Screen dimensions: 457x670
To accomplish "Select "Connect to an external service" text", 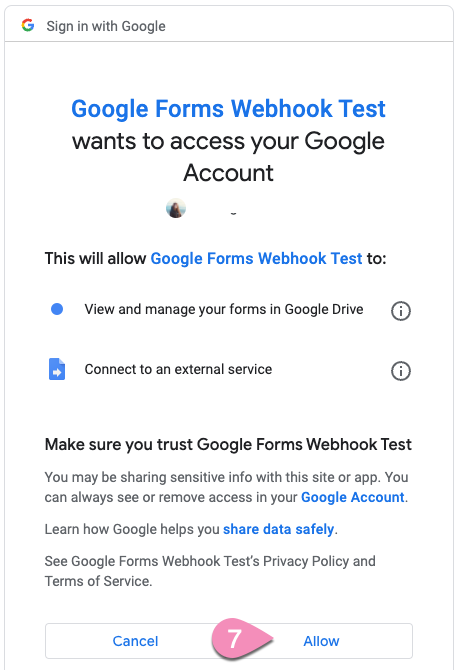I will coord(178,369).
